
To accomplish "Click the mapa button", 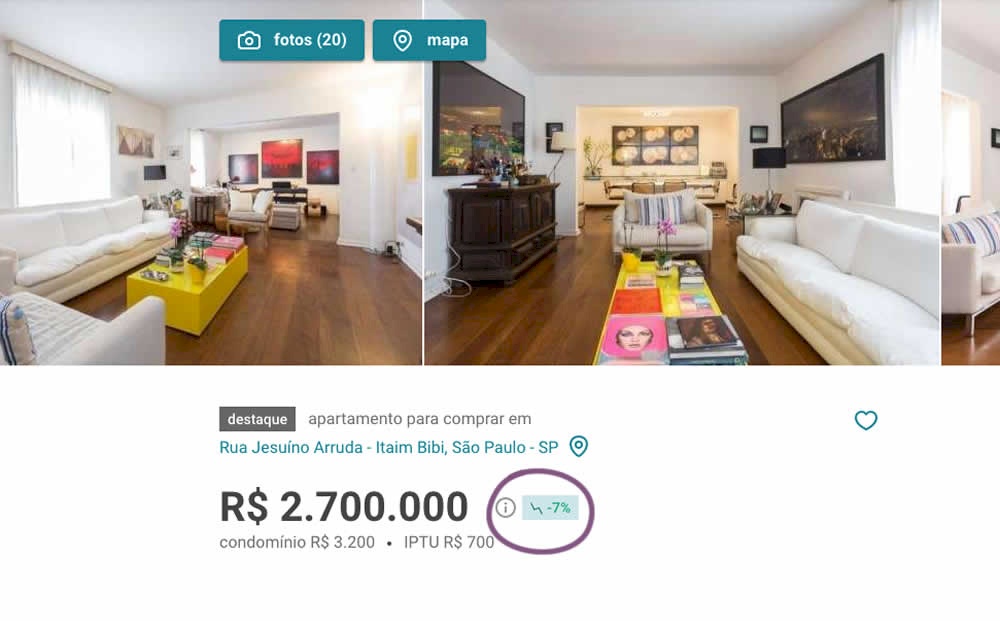I will click(x=429, y=40).
